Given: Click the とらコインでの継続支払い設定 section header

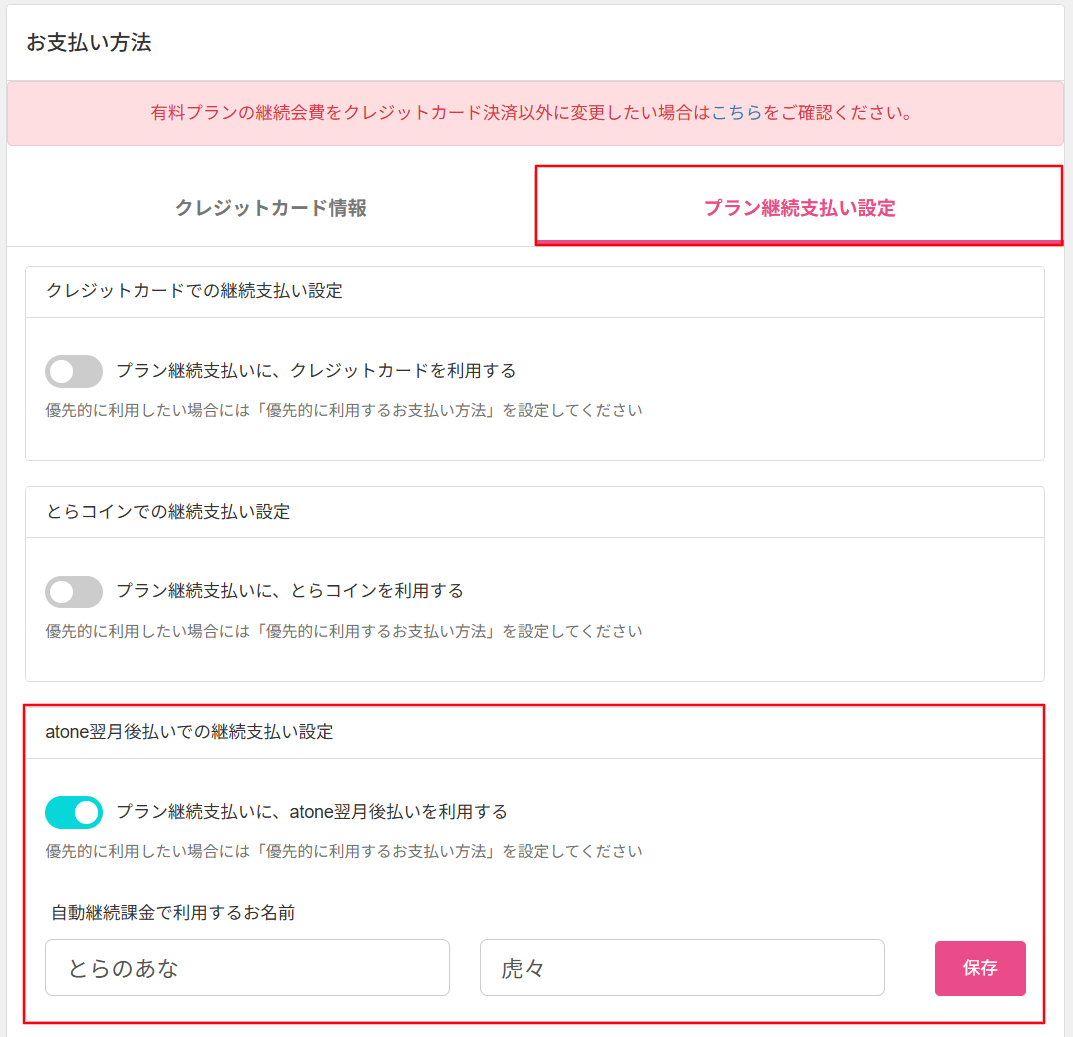Looking at the screenshot, I should 168,512.
